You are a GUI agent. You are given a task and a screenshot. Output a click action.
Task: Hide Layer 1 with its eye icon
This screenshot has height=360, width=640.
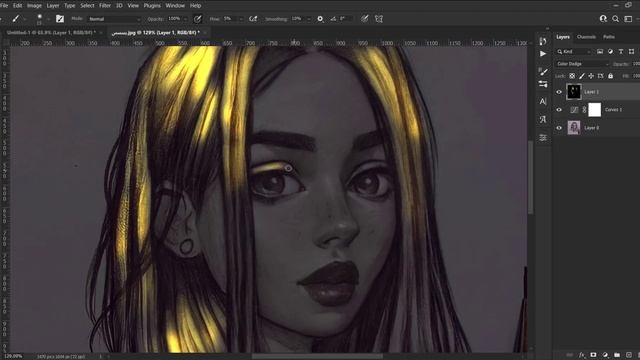(559, 92)
